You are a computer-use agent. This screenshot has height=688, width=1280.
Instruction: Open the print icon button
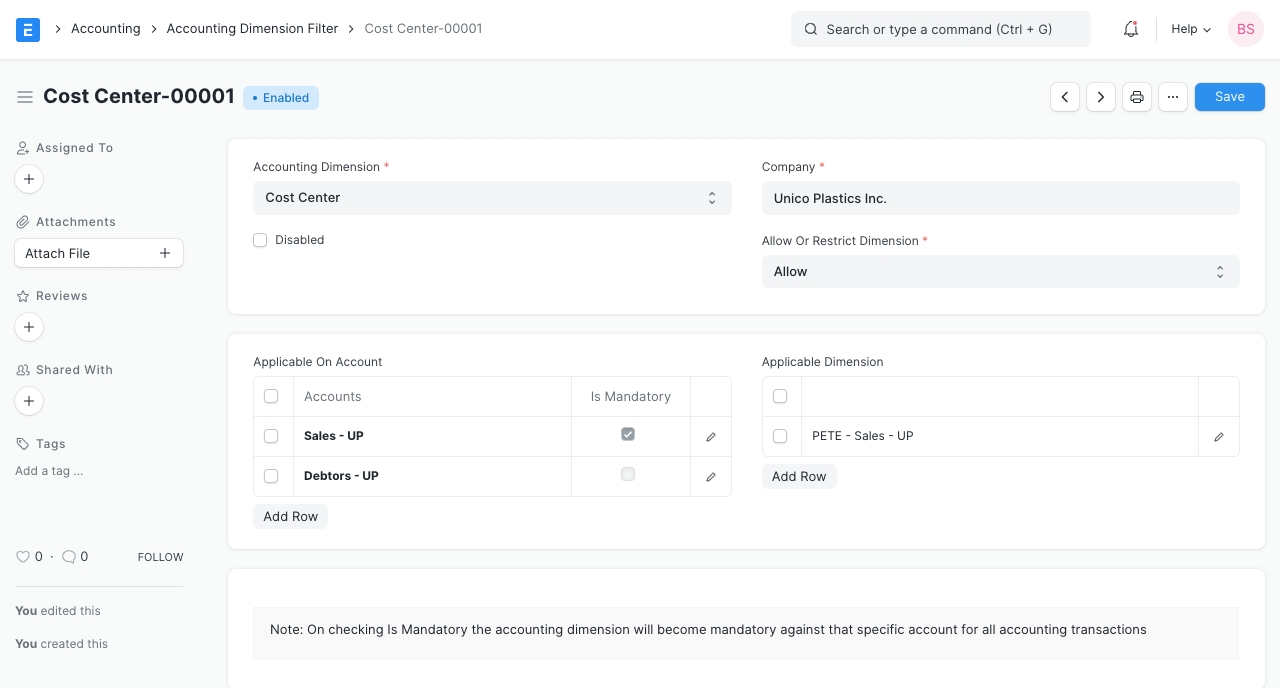1137,97
